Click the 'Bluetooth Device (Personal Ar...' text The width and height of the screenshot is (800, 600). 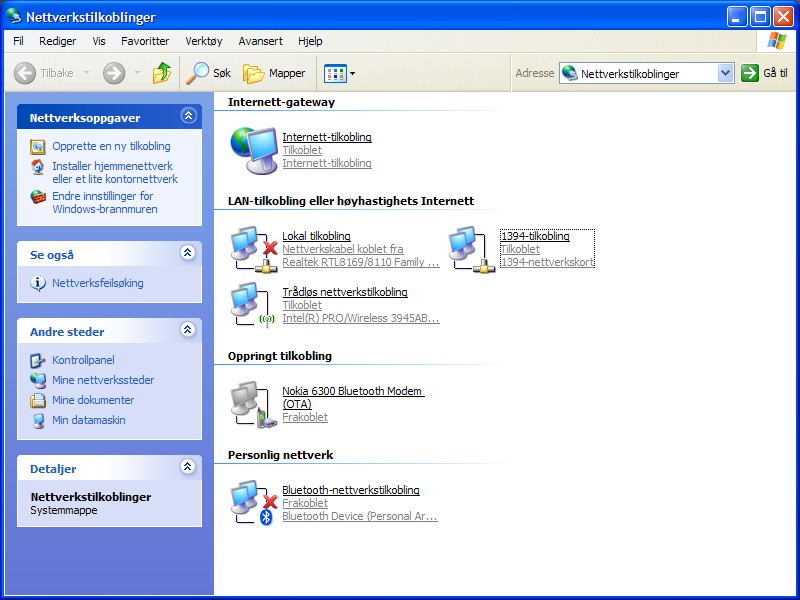pyautogui.click(x=360, y=516)
